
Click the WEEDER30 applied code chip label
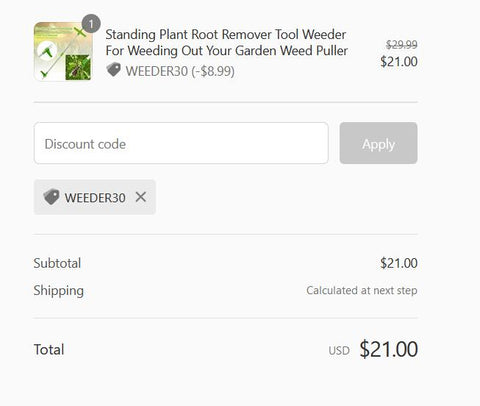coord(95,198)
